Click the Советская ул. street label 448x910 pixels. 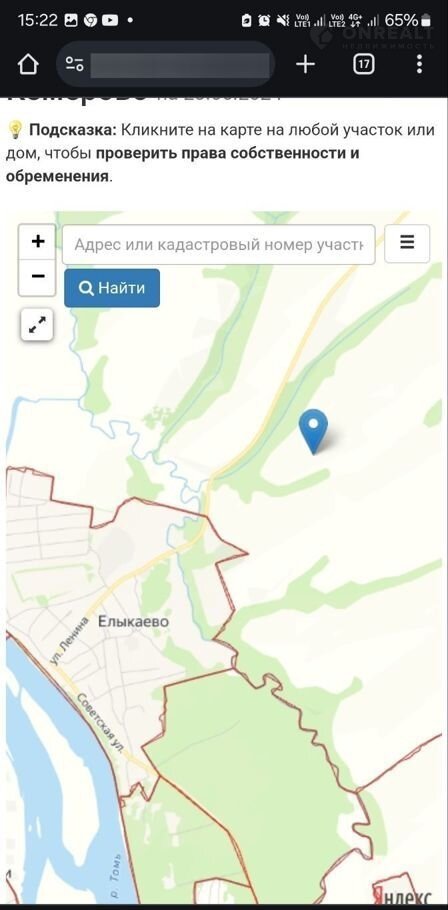102,724
